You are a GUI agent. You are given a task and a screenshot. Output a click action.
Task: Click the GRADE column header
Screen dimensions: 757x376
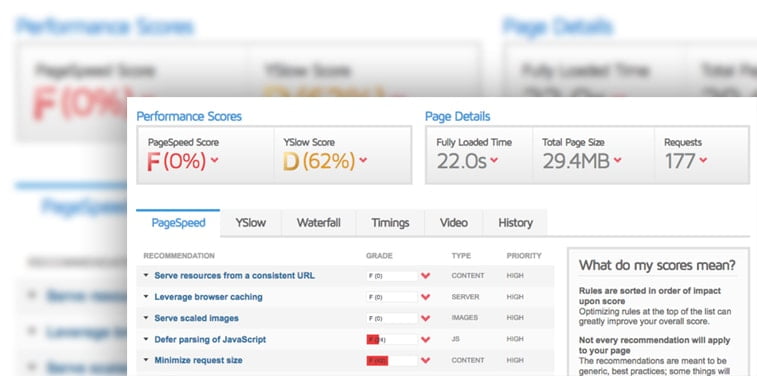pyautogui.click(x=379, y=256)
